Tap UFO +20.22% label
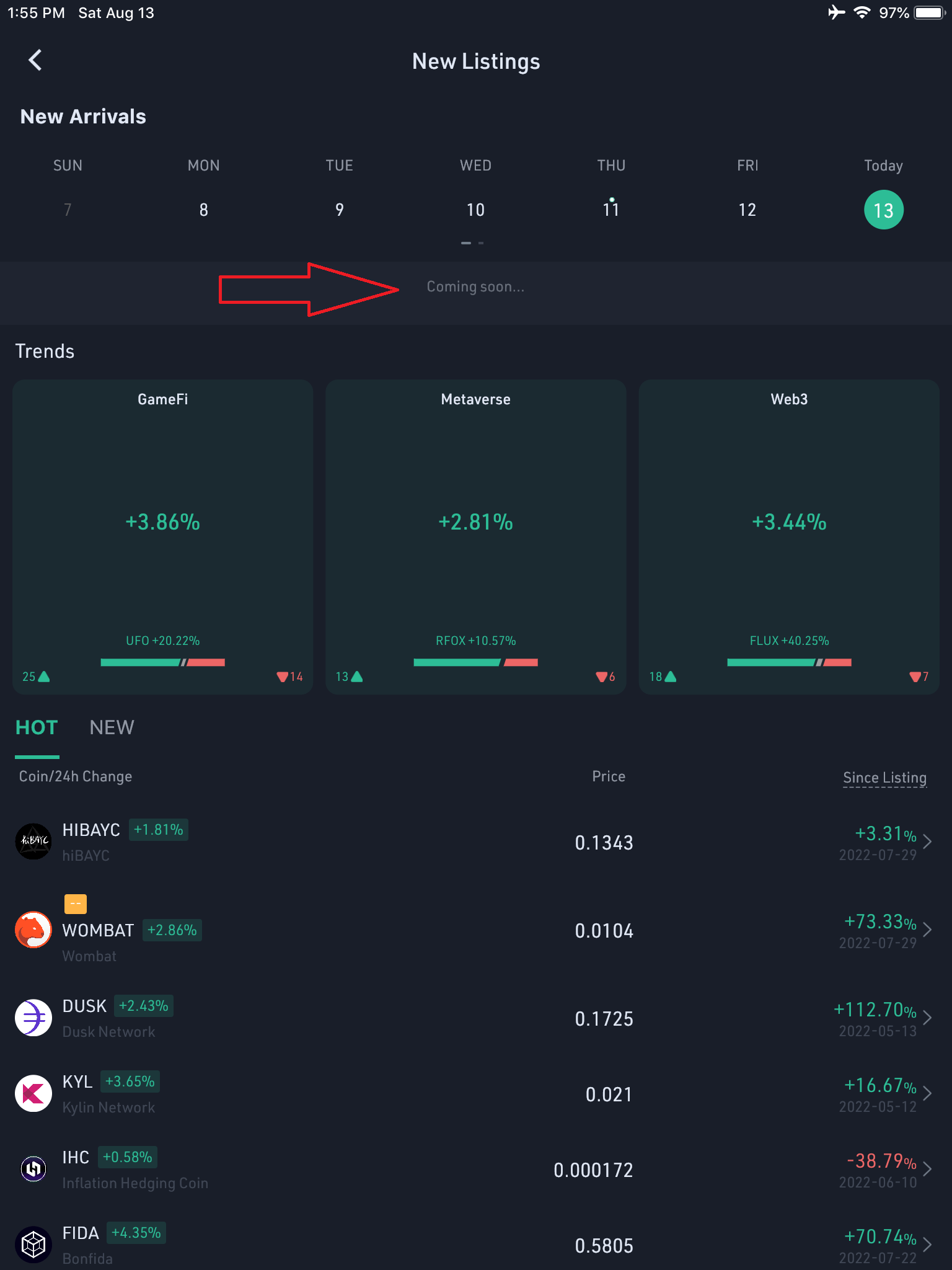Image resolution: width=952 pixels, height=1270 pixels. click(163, 641)
